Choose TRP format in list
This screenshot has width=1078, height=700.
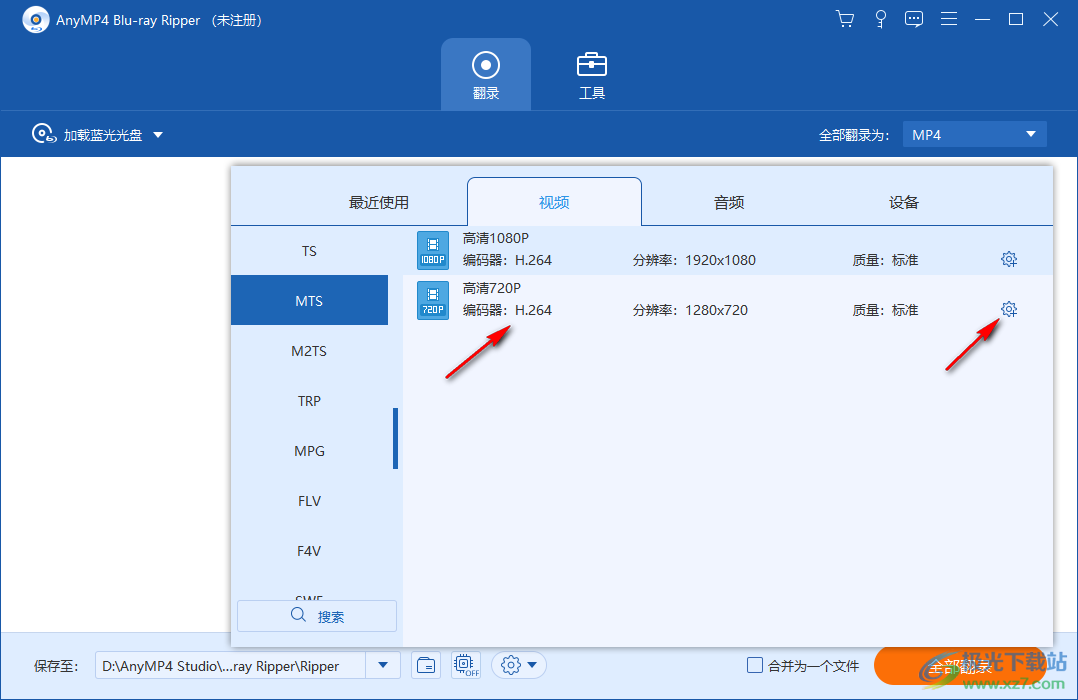point(309,401)
